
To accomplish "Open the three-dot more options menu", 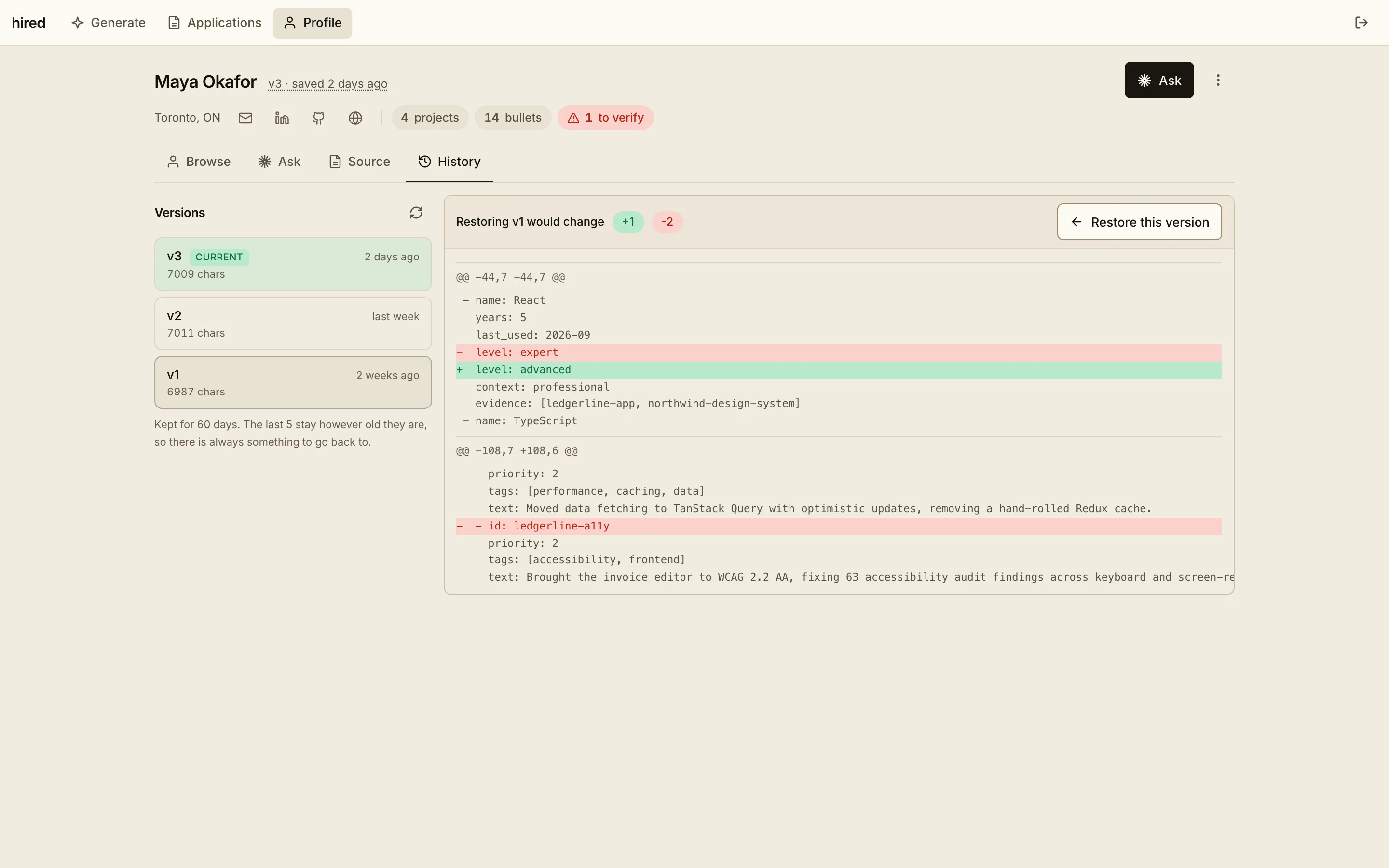I will (1218, 81).
